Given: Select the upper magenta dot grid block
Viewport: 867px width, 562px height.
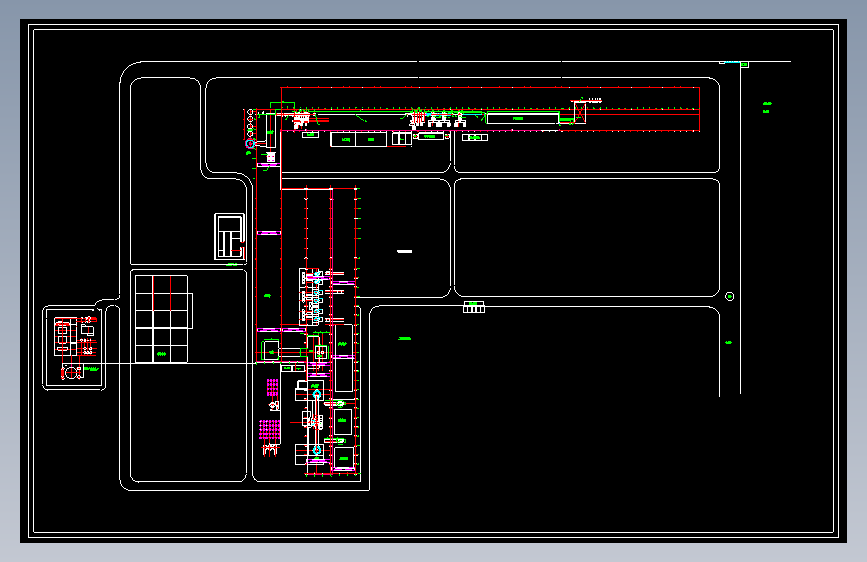Looking at the screenshot, I should click(273, 388).
